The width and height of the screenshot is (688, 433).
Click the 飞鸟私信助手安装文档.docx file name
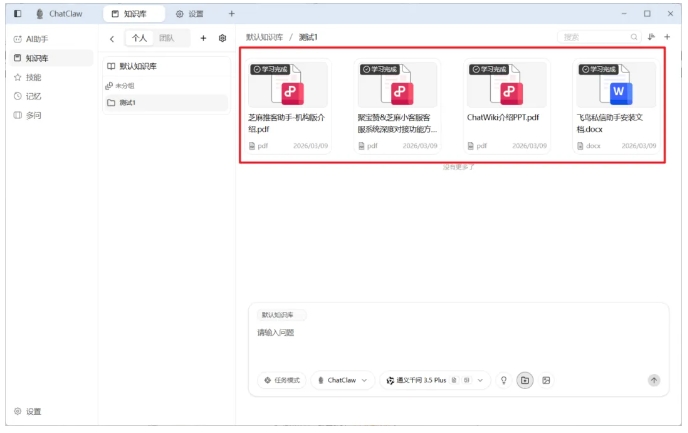[609, 123]
